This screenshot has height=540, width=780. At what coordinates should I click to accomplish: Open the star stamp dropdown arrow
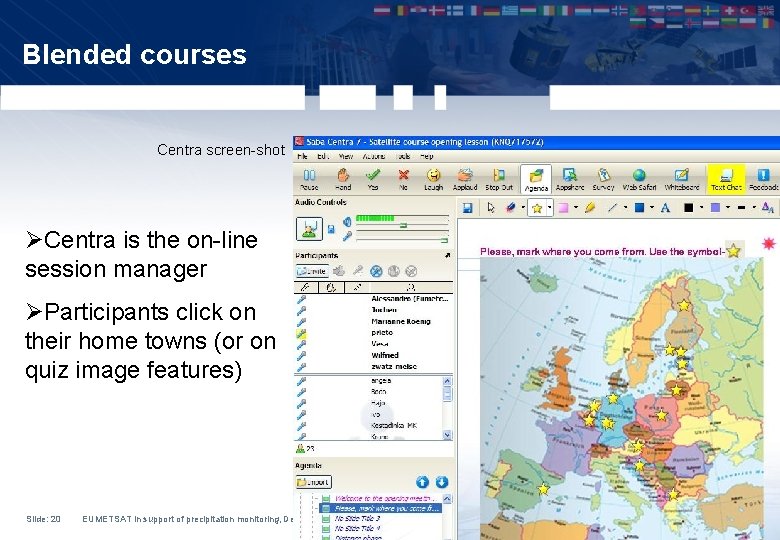click(550, 208)
